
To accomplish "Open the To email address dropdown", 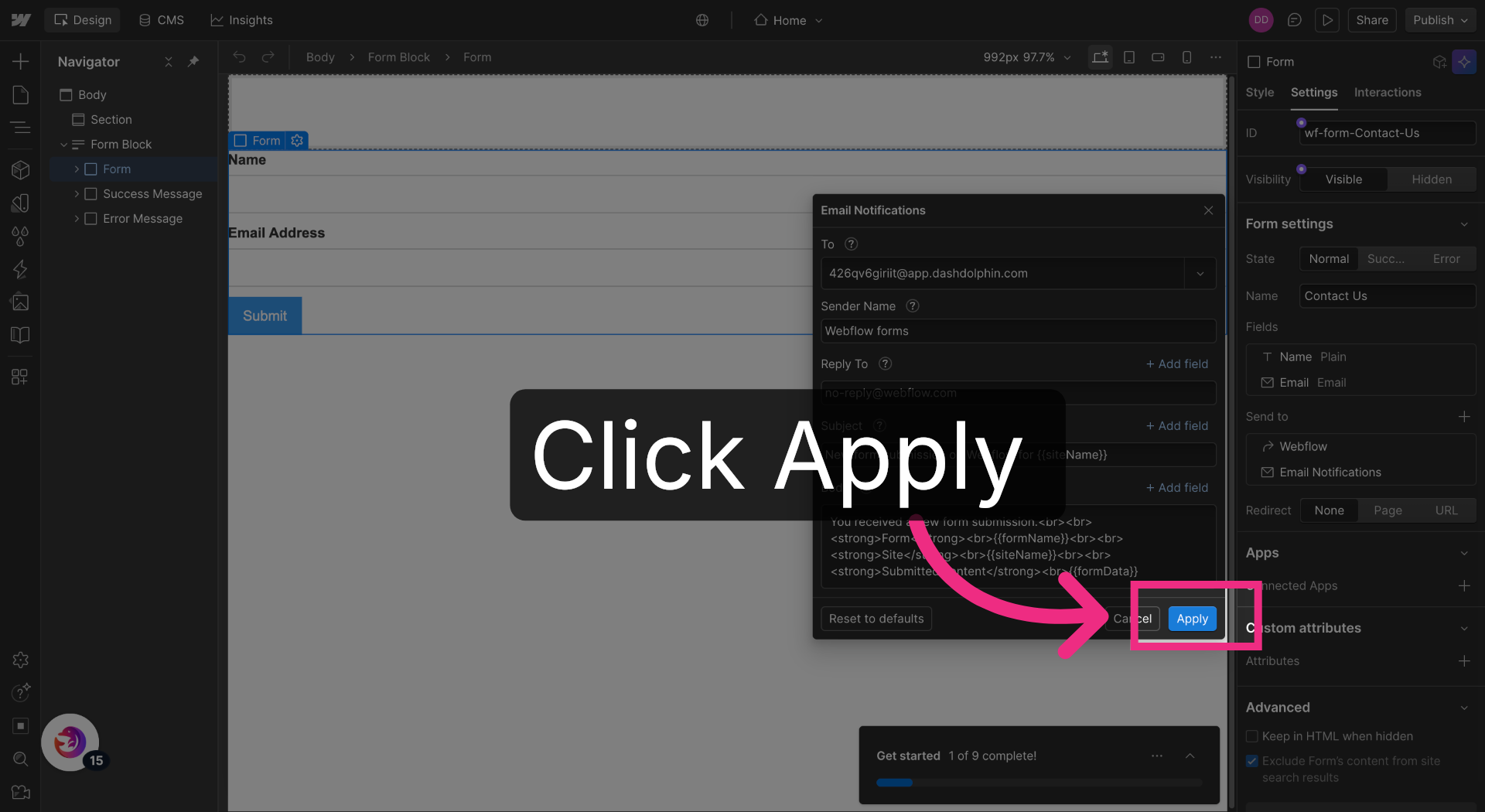I will coord(1200,274).
